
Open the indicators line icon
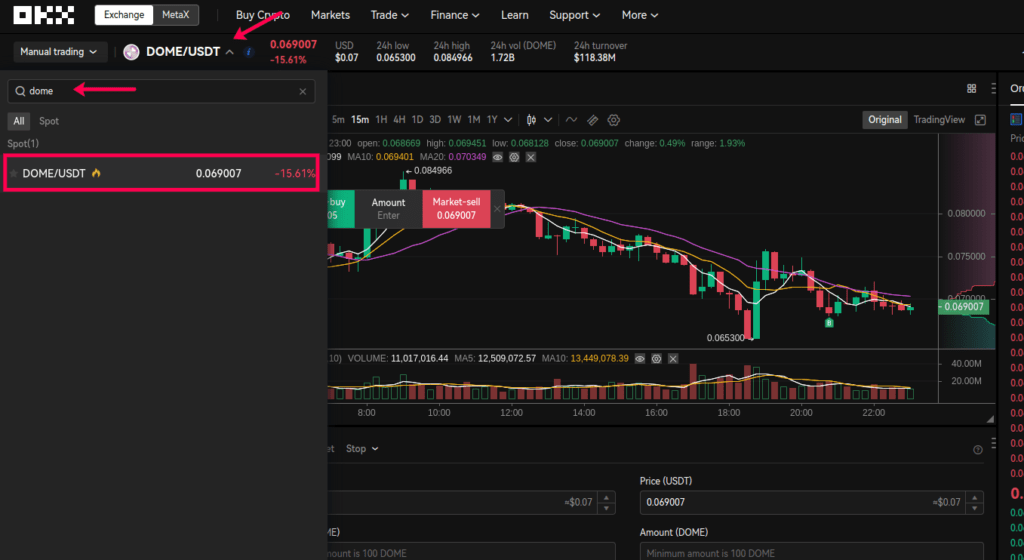[571, 120]
